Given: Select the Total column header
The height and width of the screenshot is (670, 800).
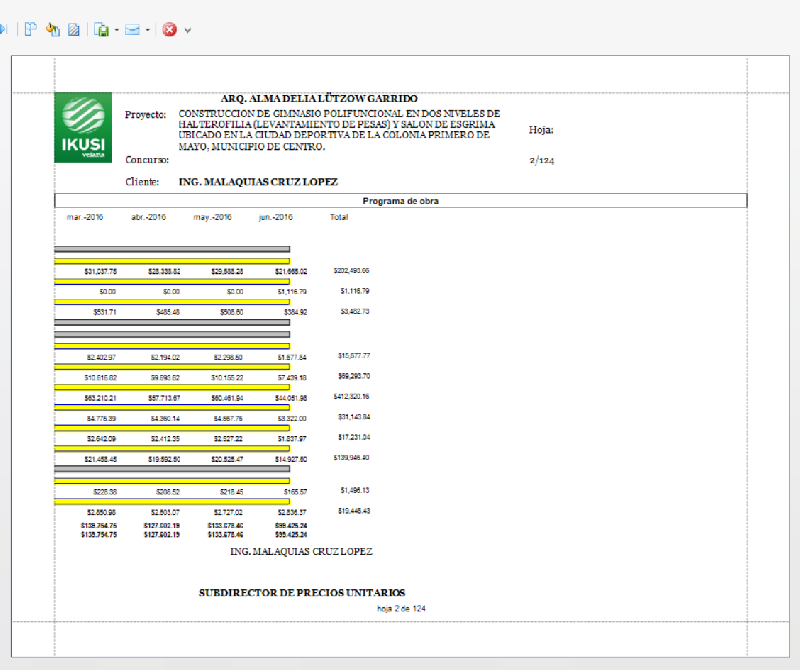Looking at the screenshot, I should click(x=339, y=217).
